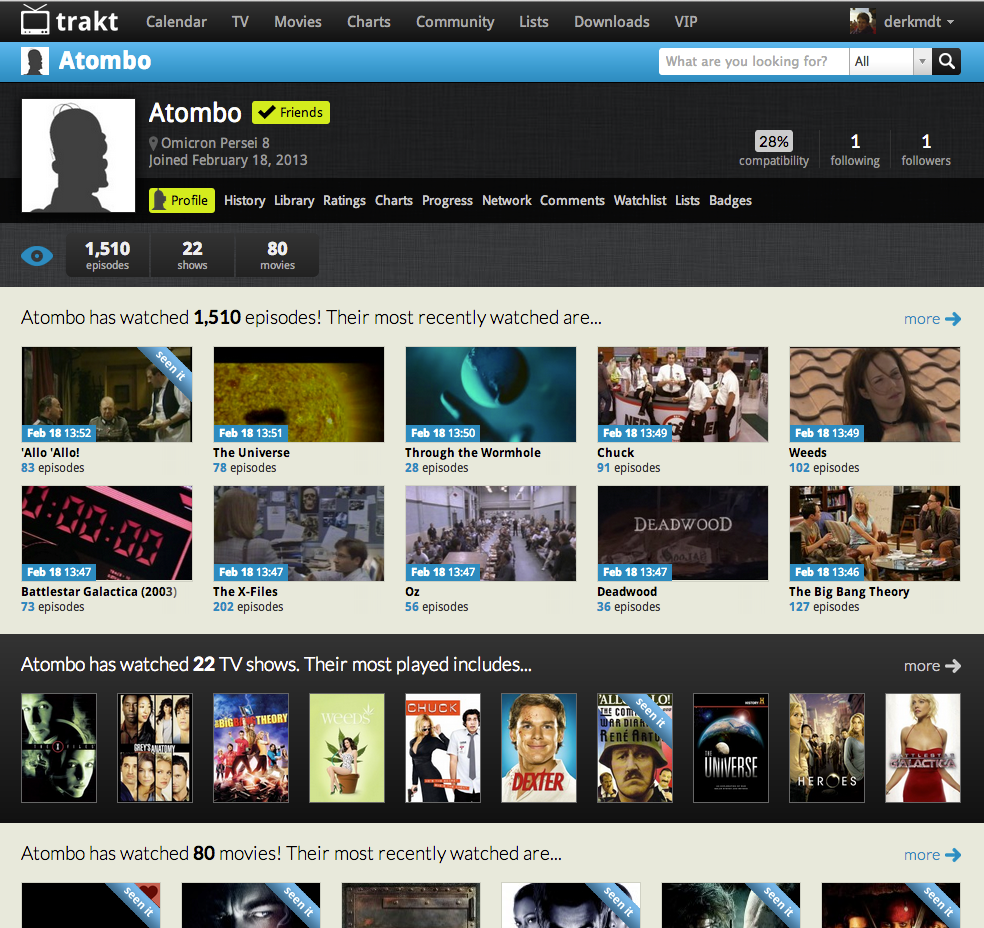Viewport: 984px width, 928px height.
Task: Click the Atombo title in blue bar
Action: (105, 61)
